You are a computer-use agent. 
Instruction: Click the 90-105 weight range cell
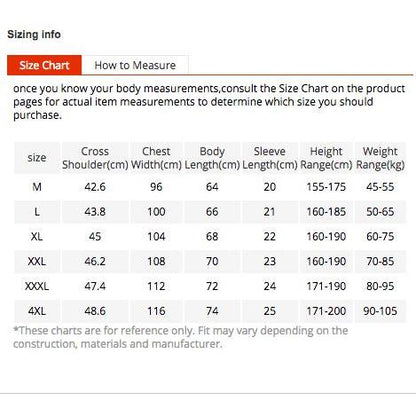380,311
